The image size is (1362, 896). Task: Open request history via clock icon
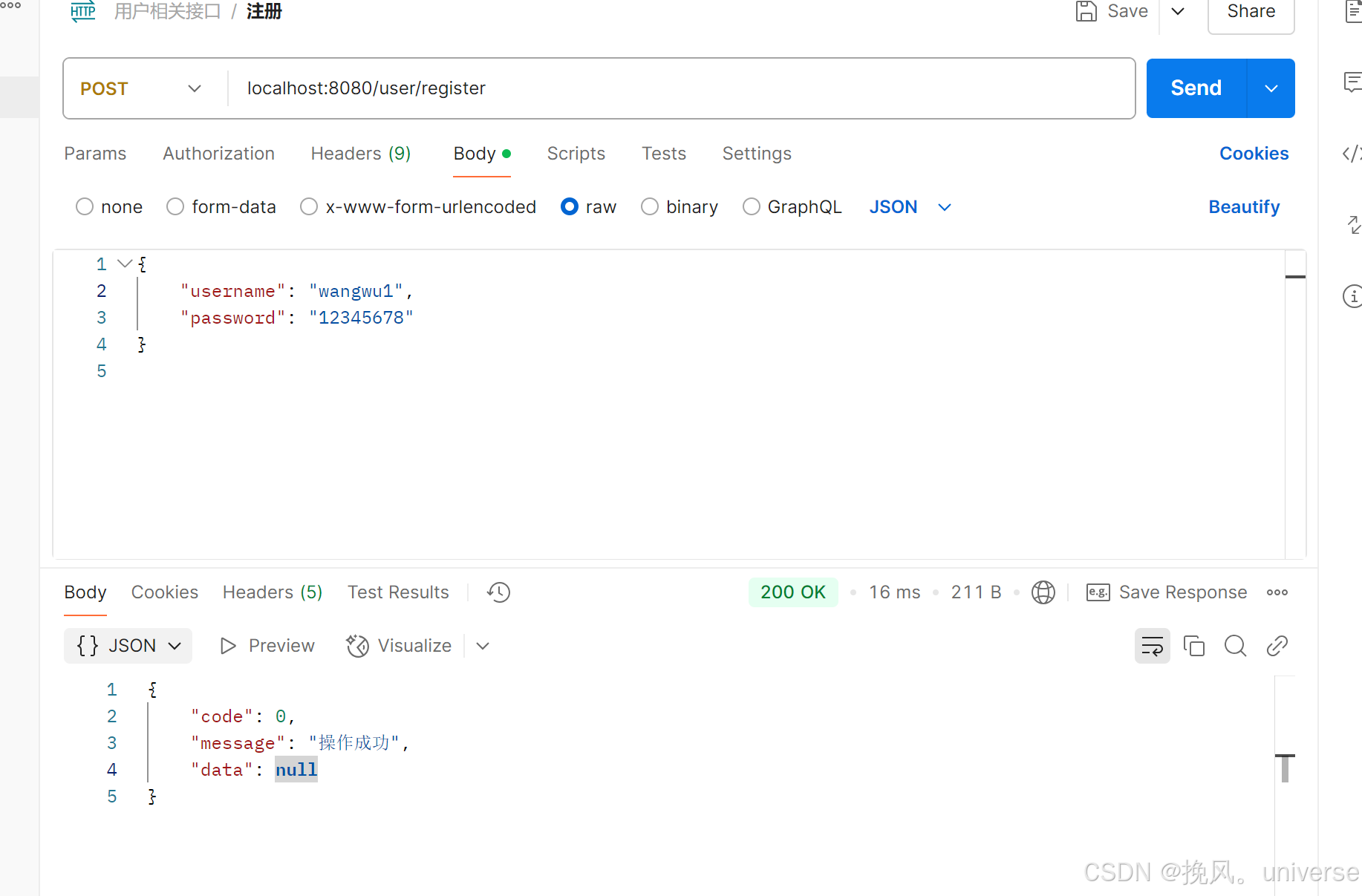[498, 592]
